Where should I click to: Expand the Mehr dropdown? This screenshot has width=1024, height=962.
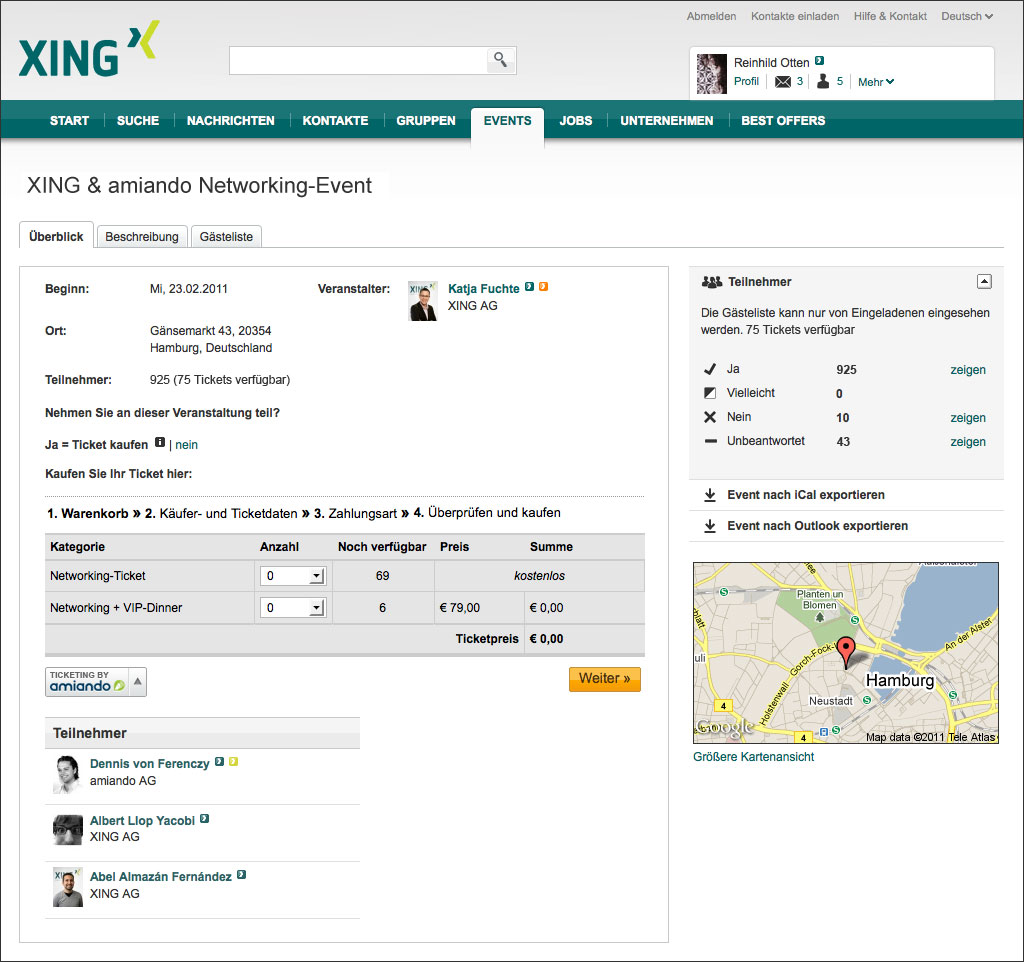(876, 82)
